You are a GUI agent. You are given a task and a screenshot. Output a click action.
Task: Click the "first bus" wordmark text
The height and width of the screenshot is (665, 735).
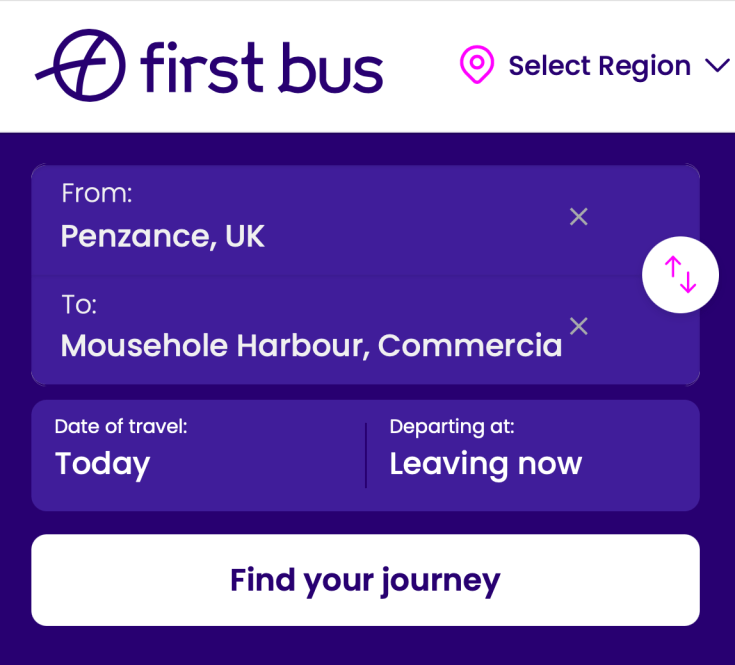pos(262,67)
